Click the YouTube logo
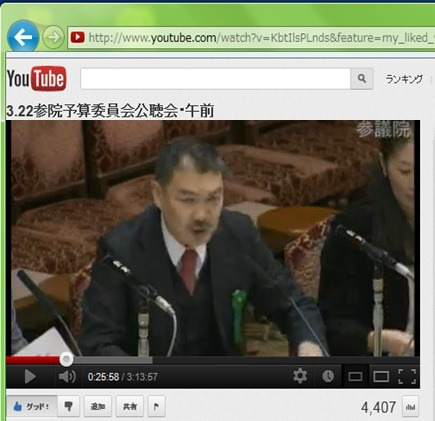The image size is (435, 421). click(x=36, y=79)
